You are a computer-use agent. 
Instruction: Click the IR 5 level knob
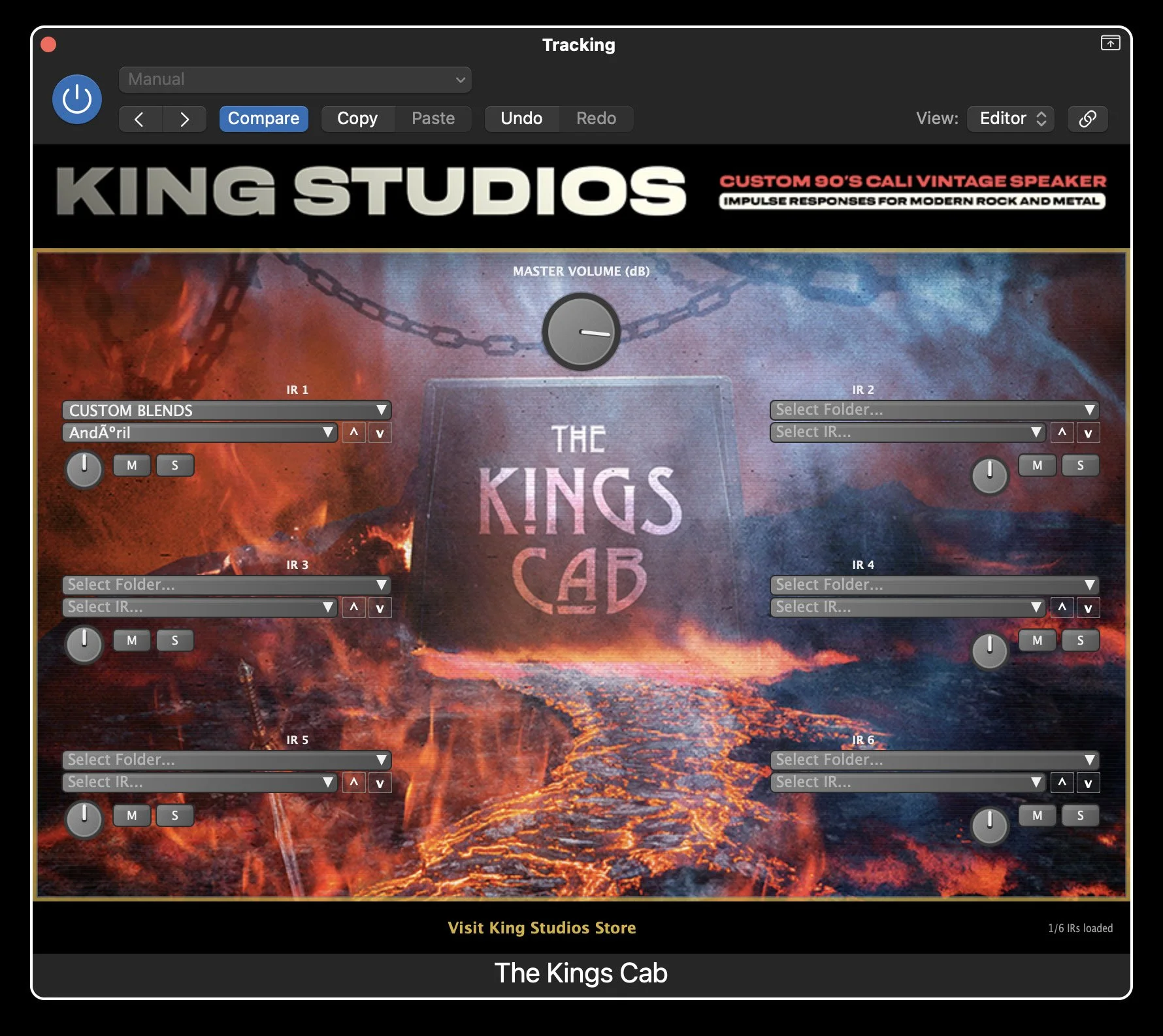point(84,819)
